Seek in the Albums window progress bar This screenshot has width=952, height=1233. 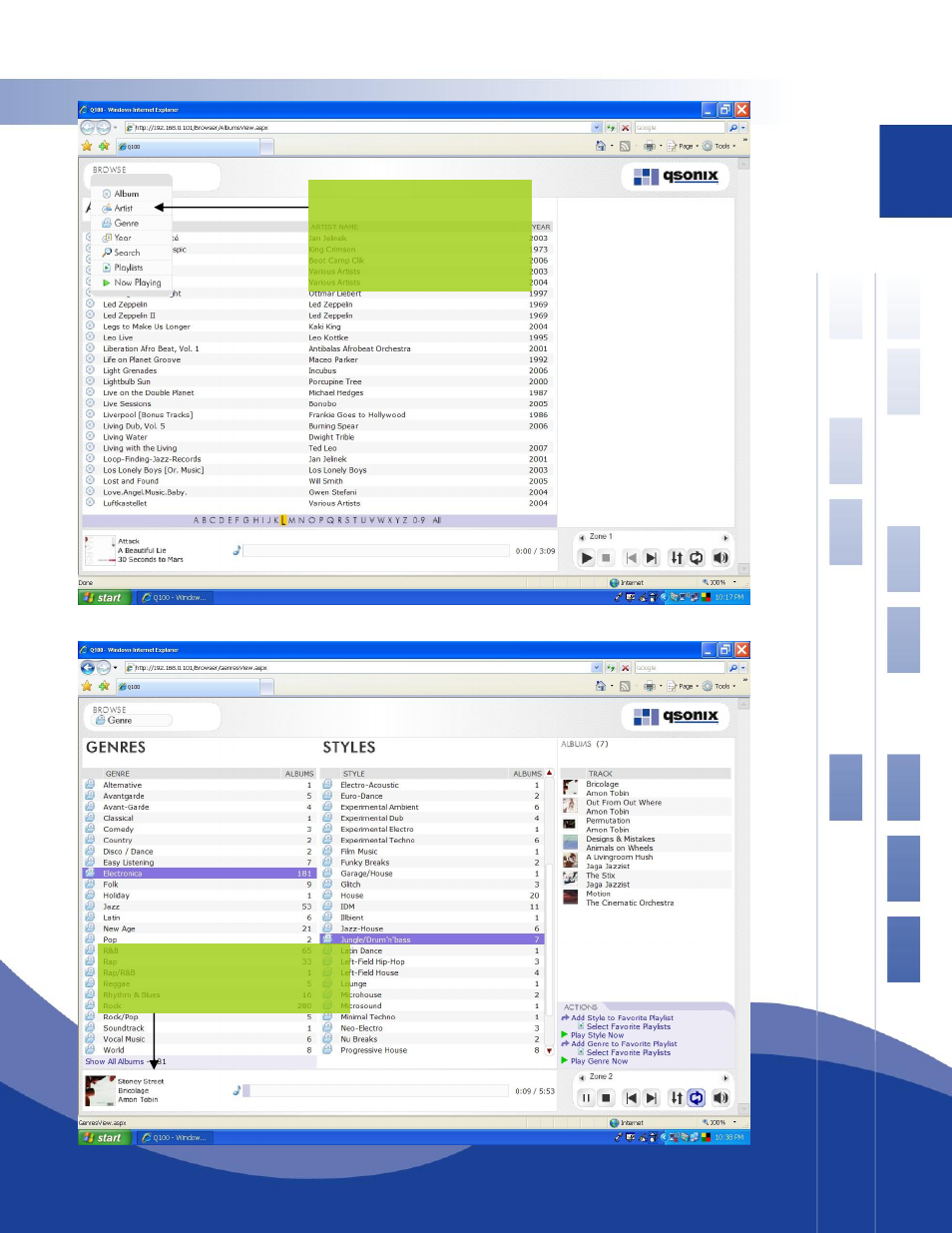(x=376, y=551)
